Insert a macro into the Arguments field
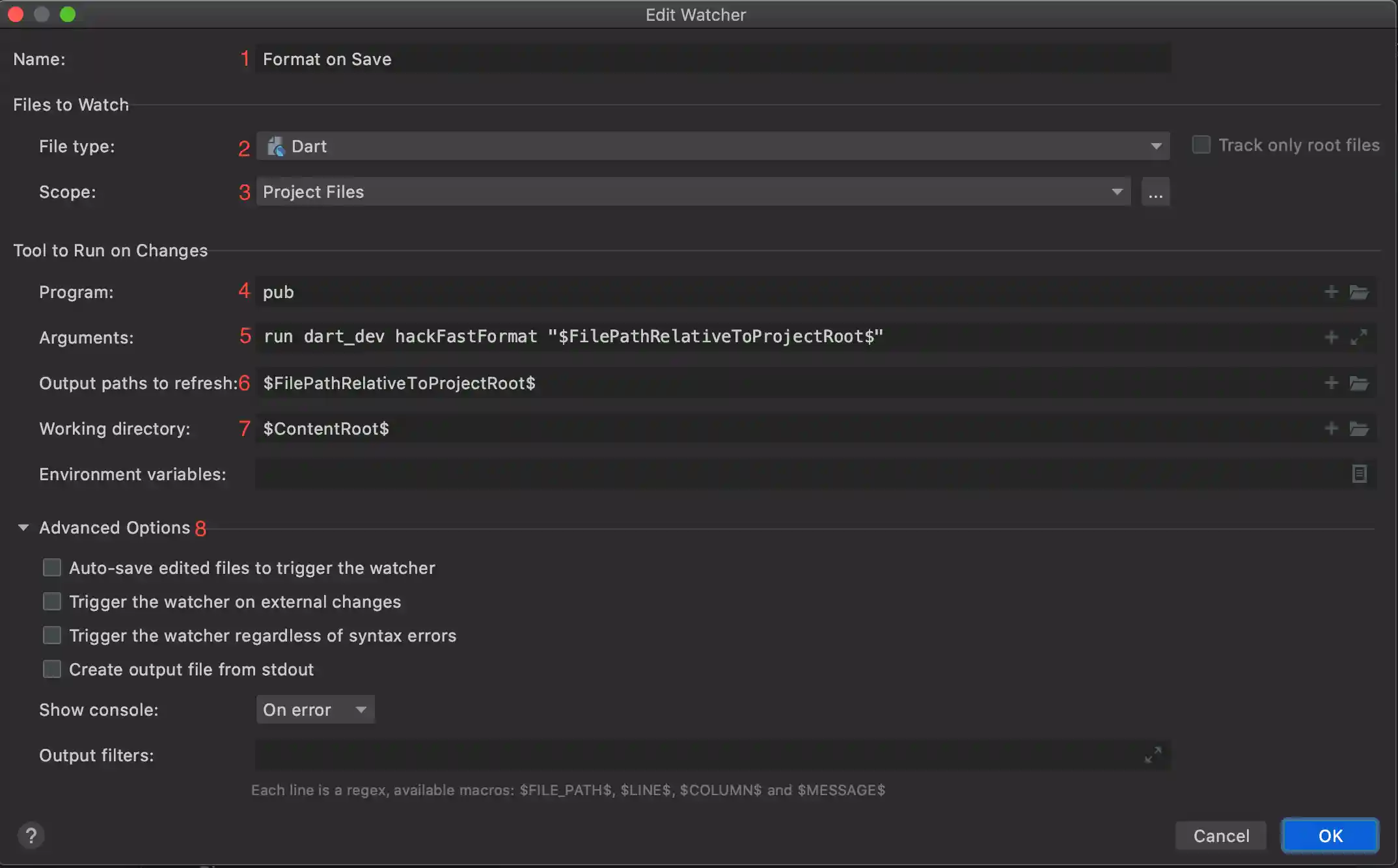1398x868 pixels. [x=1331, y=337]
